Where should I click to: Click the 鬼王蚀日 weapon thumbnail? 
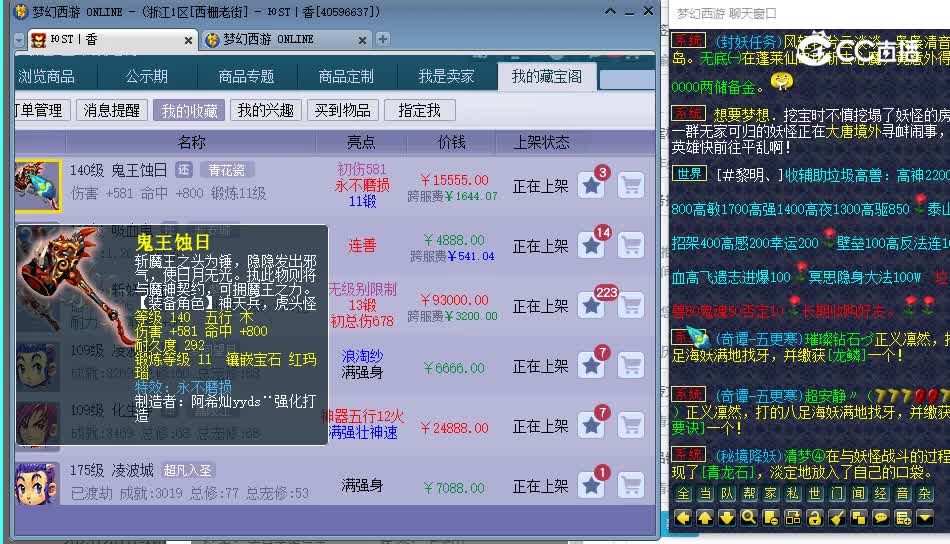38,186
